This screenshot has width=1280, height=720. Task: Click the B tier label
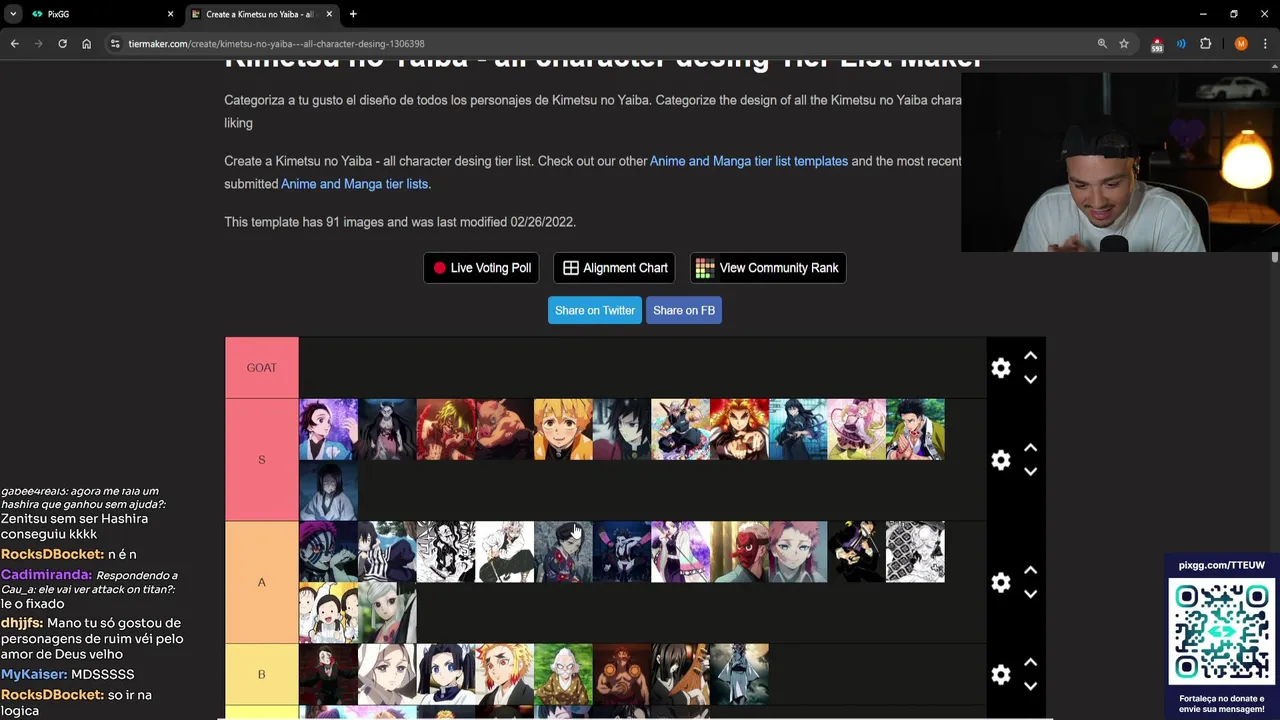click(x=262, y=674)
